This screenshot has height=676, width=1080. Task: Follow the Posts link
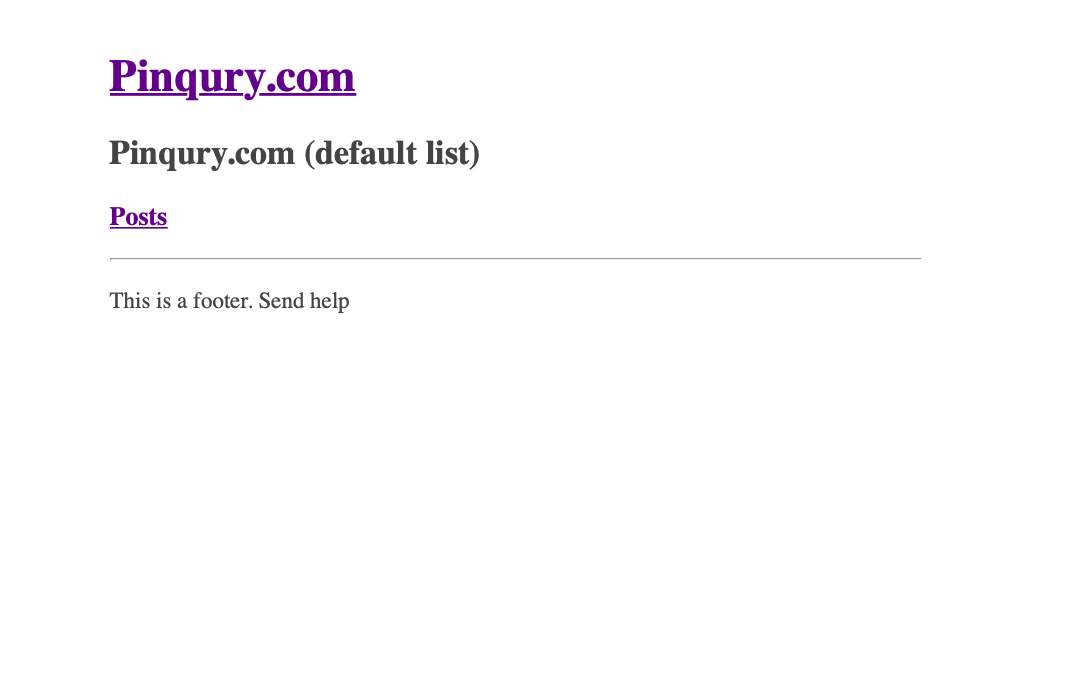click(138, 216)
